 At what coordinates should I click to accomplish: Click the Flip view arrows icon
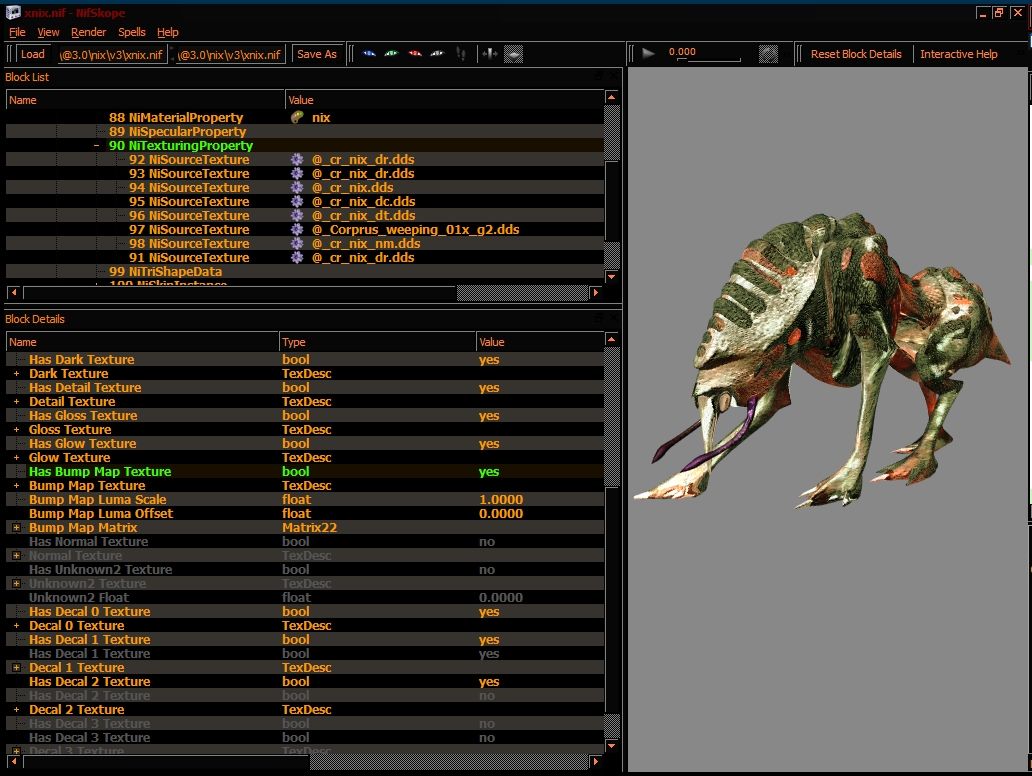(x=490, y=54)
